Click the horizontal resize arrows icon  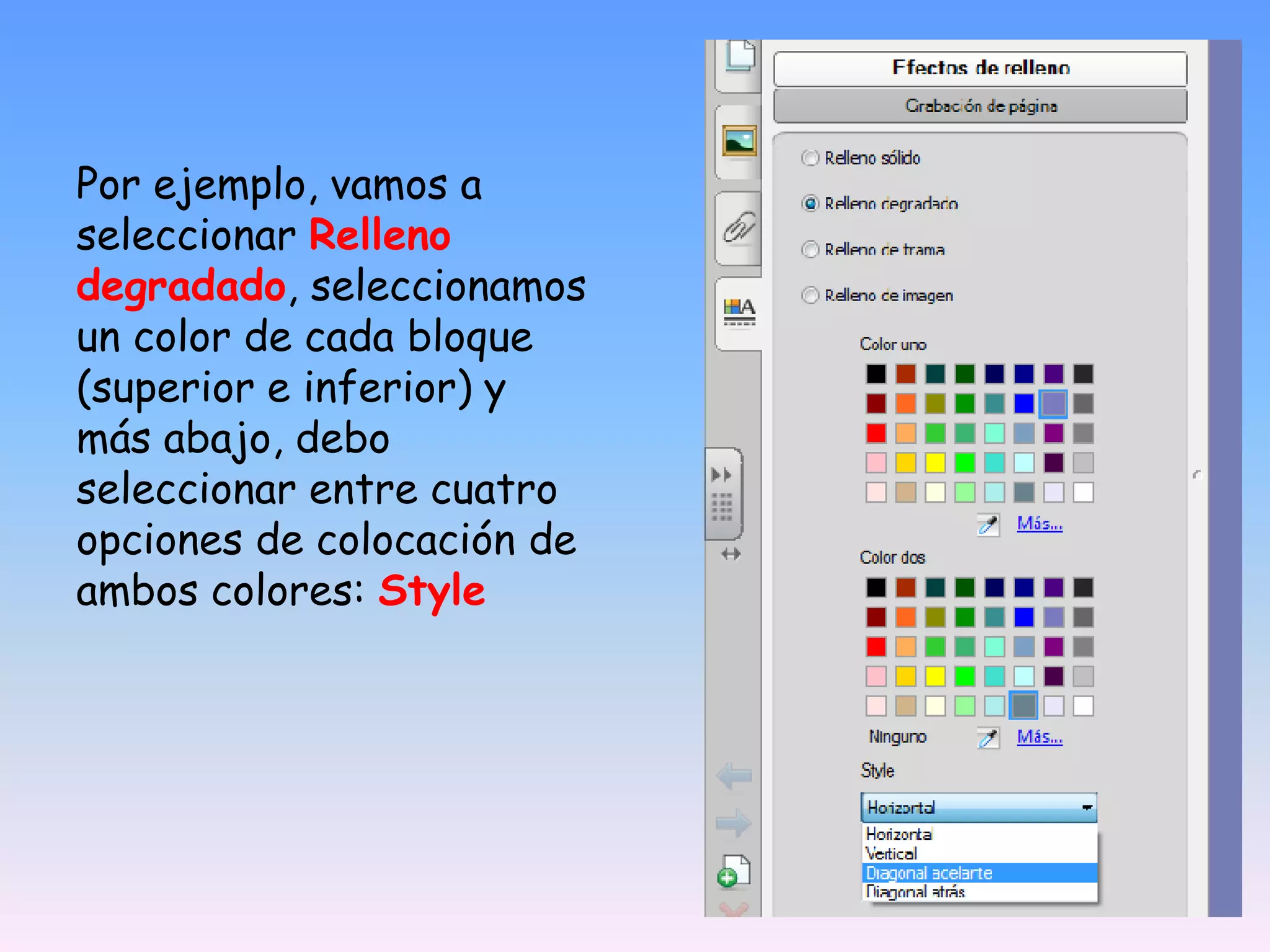click(x=731, y=554)
